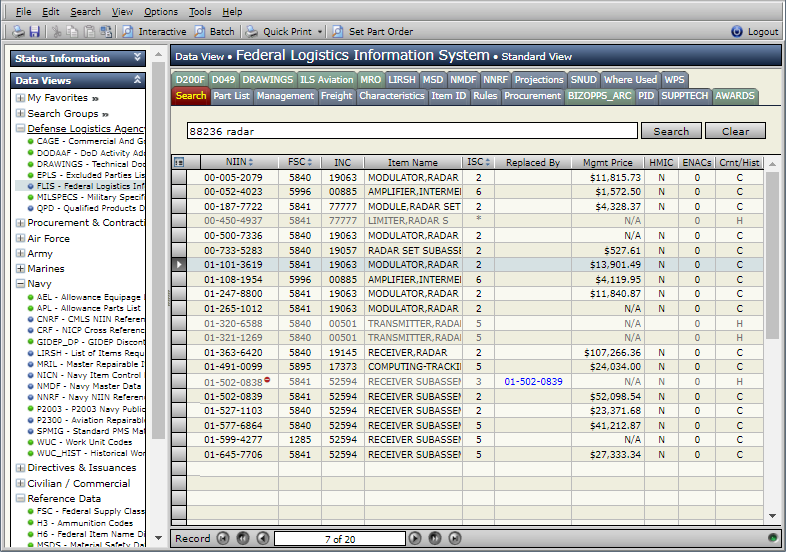Open replaced-by link 01-502-0839
Image resolution: width=786 pixels, height=552 pixels.
tap(533, 382)
